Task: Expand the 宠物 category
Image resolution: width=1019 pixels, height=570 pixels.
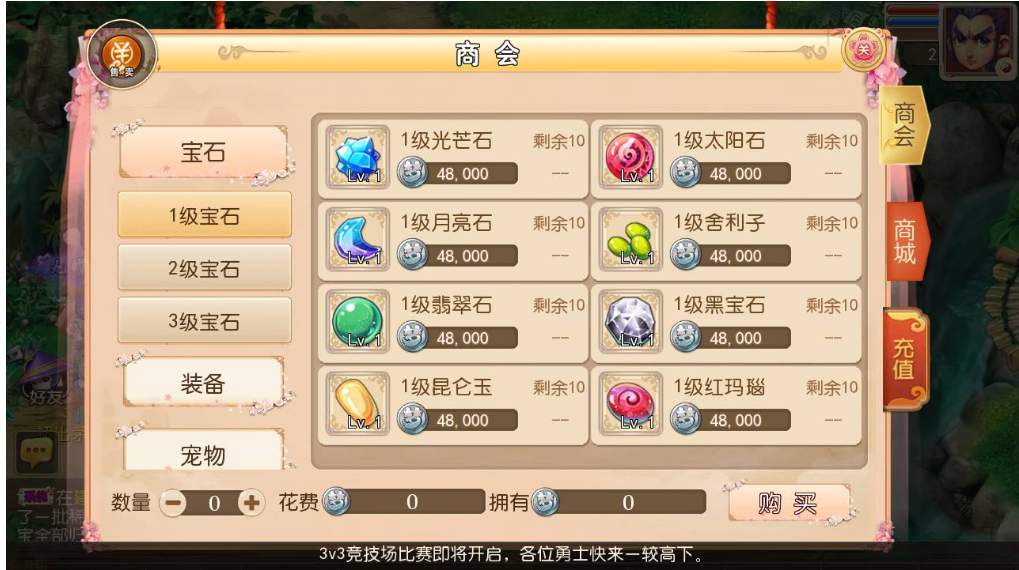Action: tap(203, 452)
